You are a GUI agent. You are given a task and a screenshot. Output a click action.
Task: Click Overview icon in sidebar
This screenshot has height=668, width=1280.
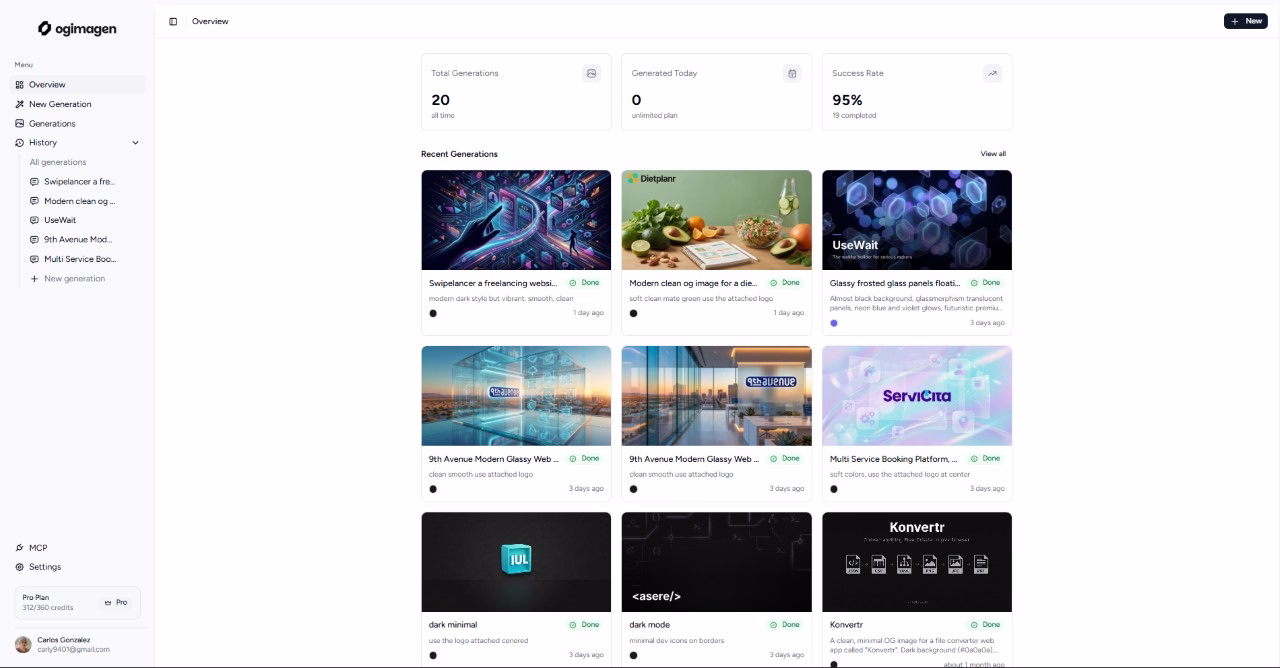[19, 85]
